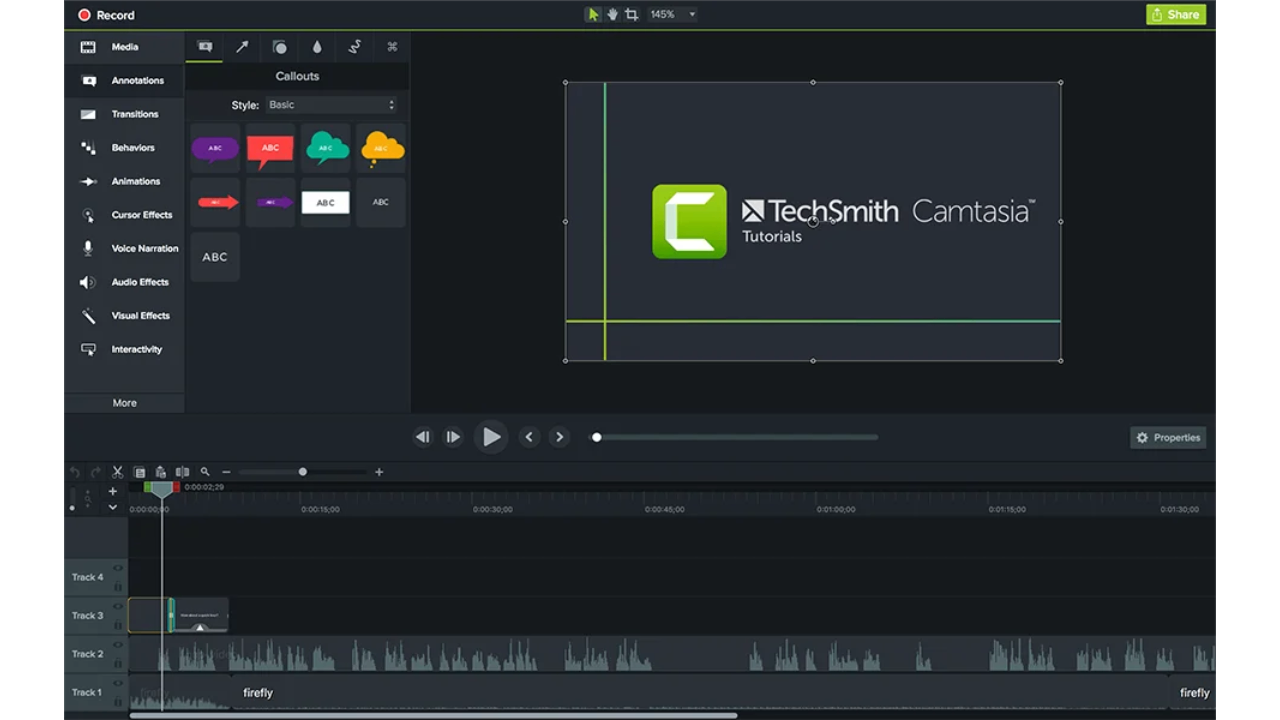
Task: Open the Properties panel
Action: [1167, 437]
